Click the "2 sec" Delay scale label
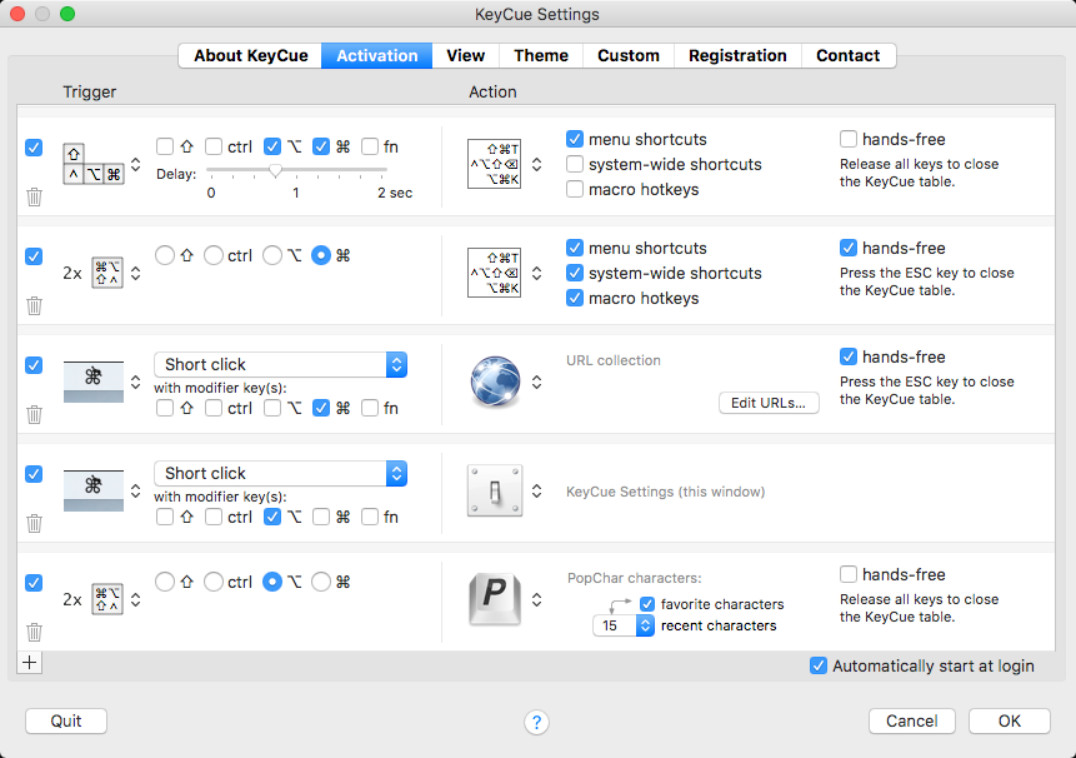The height and width of the screenshot is (758, 1076). [395, 193]
